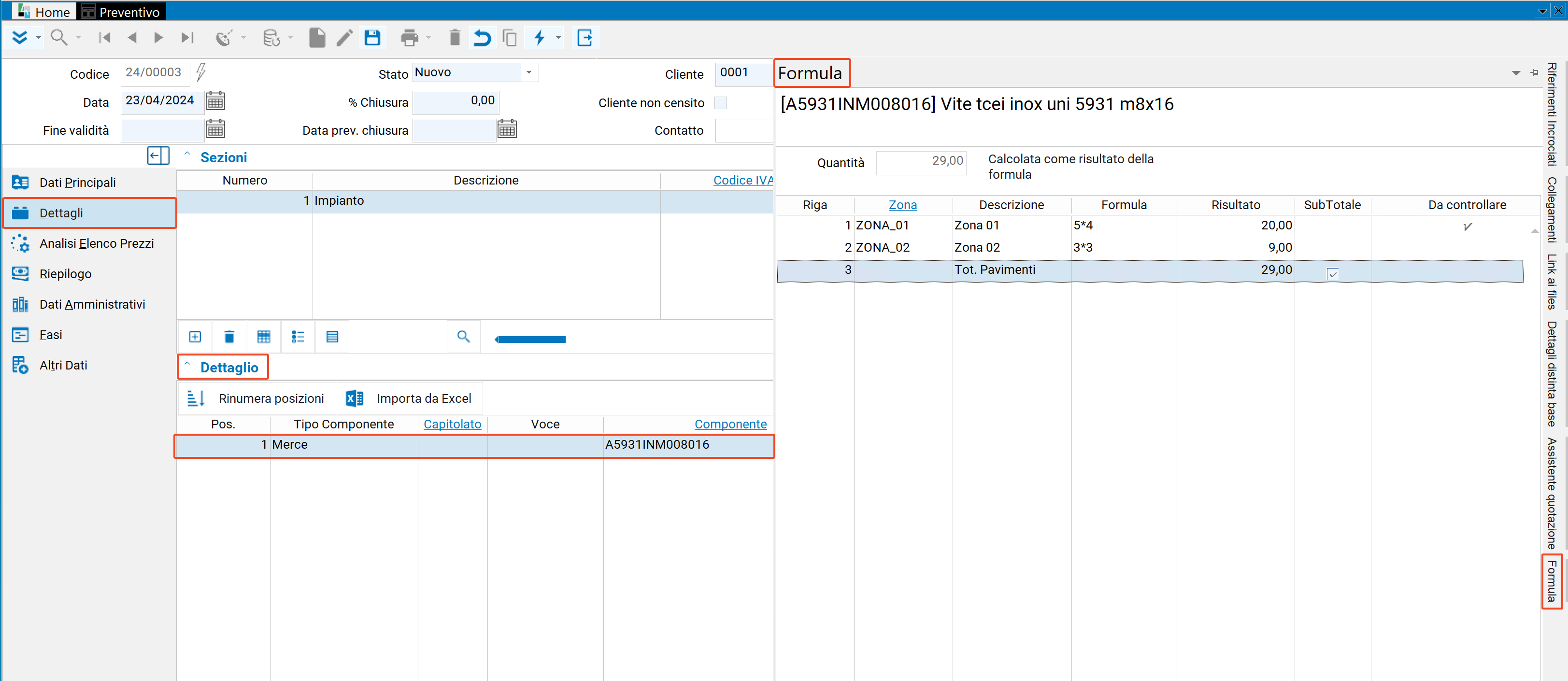Click the lightning actions icon
Image resolution: width=1568 pixels, height=681 pixels.
coord(539,38)
